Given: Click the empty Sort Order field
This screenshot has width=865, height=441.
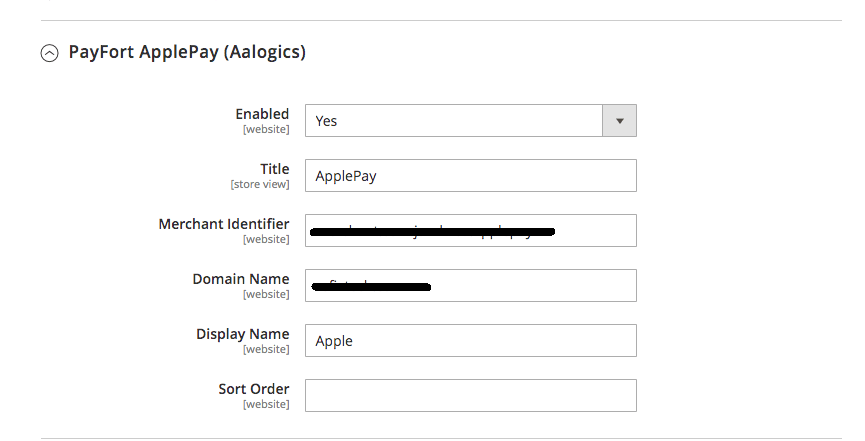Looking at the screenshot, I should point(471,395).
